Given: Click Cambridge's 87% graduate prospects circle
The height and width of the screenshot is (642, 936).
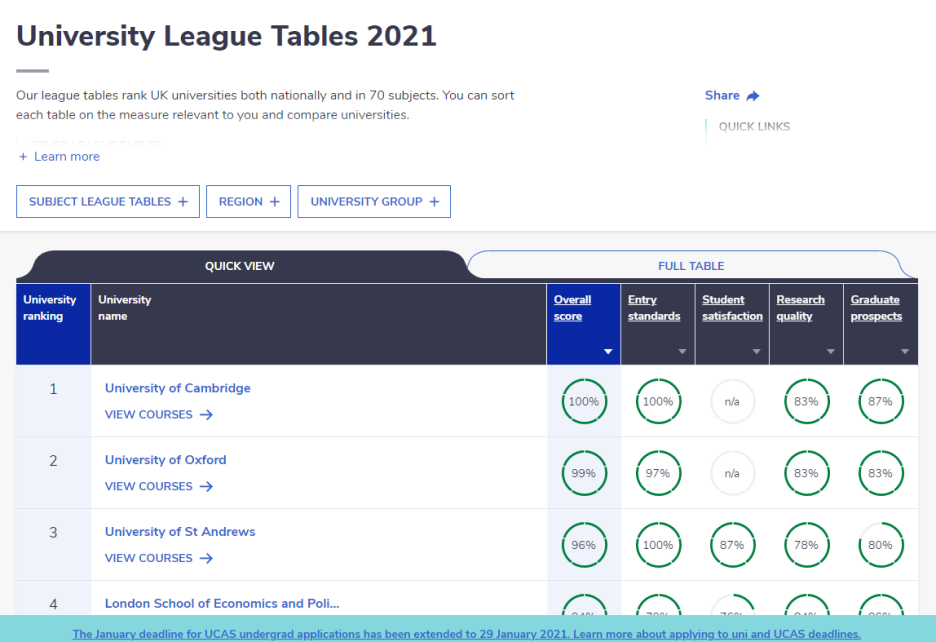Looking at the screenshot, I should click(x=880, y=402).
